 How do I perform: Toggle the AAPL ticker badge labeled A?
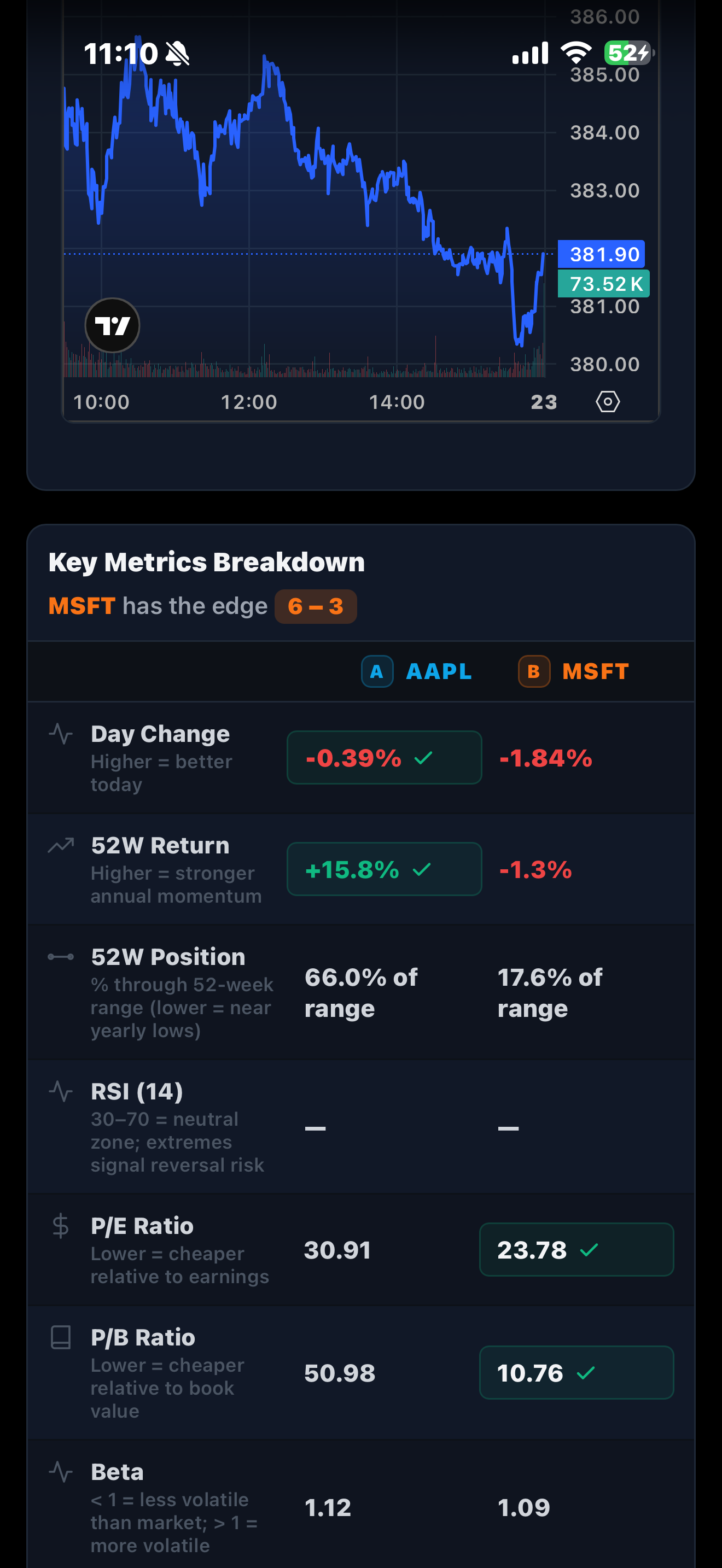pos(377,671)
